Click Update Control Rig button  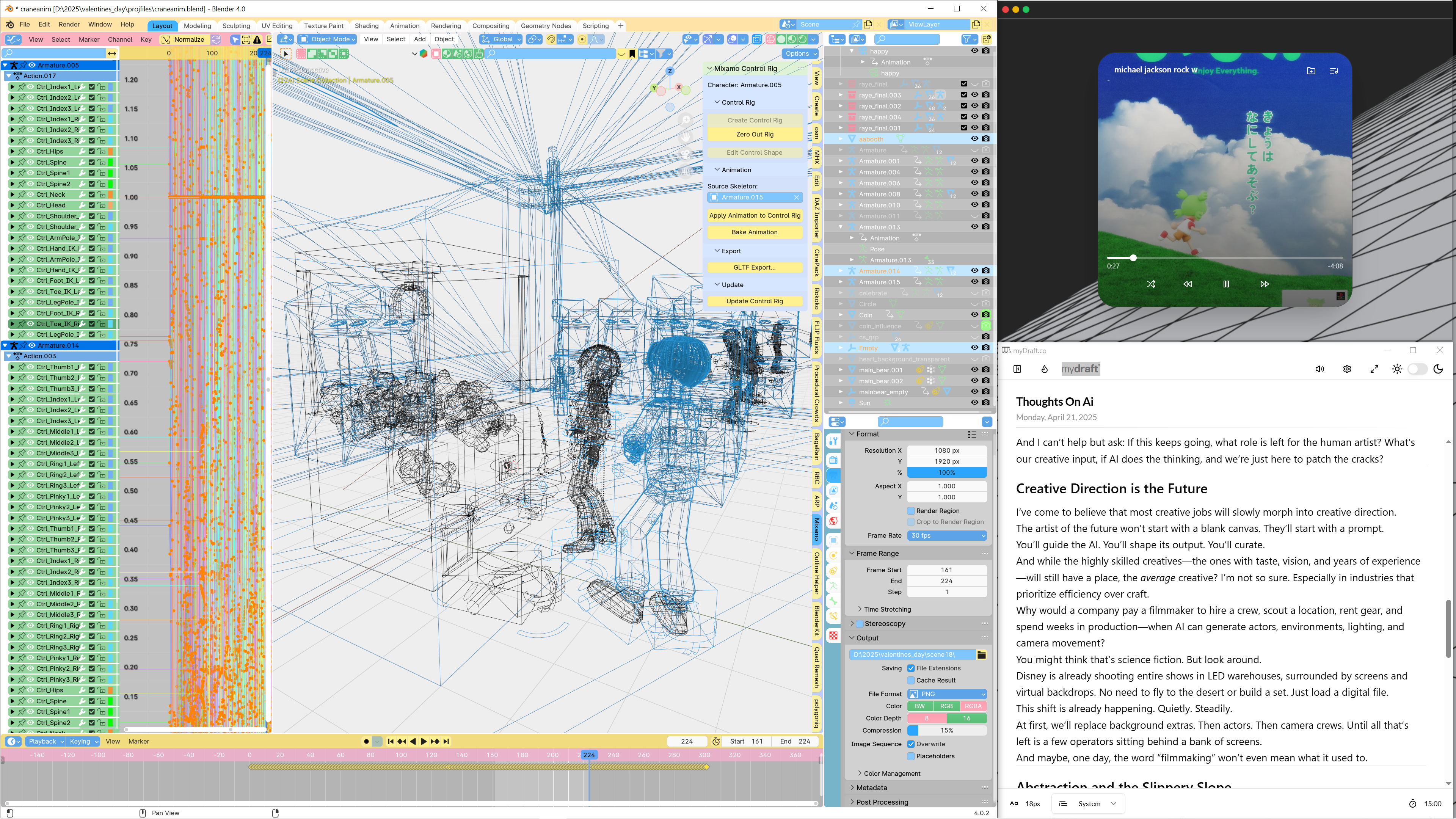[x=754, y=301]
